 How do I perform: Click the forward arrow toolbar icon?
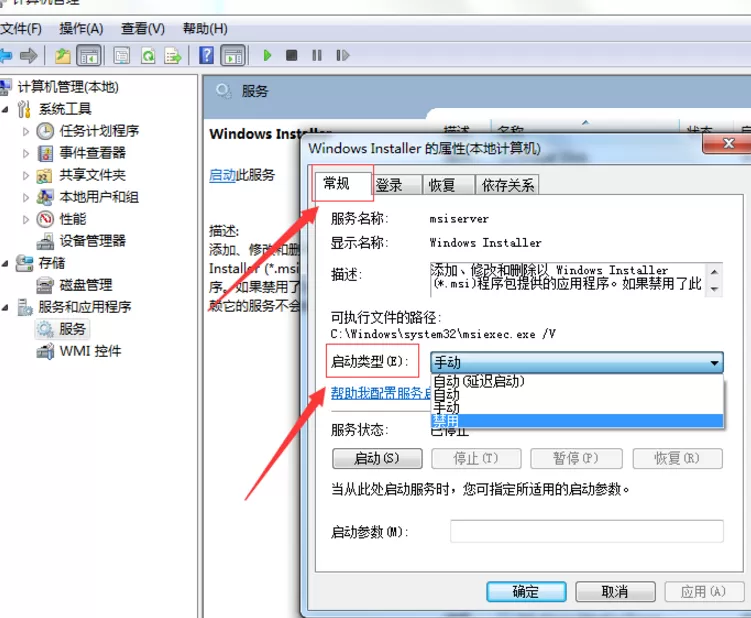click(x=29, y=56)
